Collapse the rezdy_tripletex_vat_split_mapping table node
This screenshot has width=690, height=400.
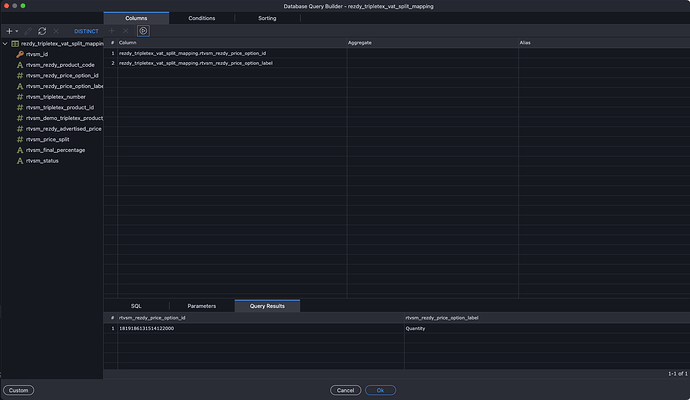pos(5,44)
